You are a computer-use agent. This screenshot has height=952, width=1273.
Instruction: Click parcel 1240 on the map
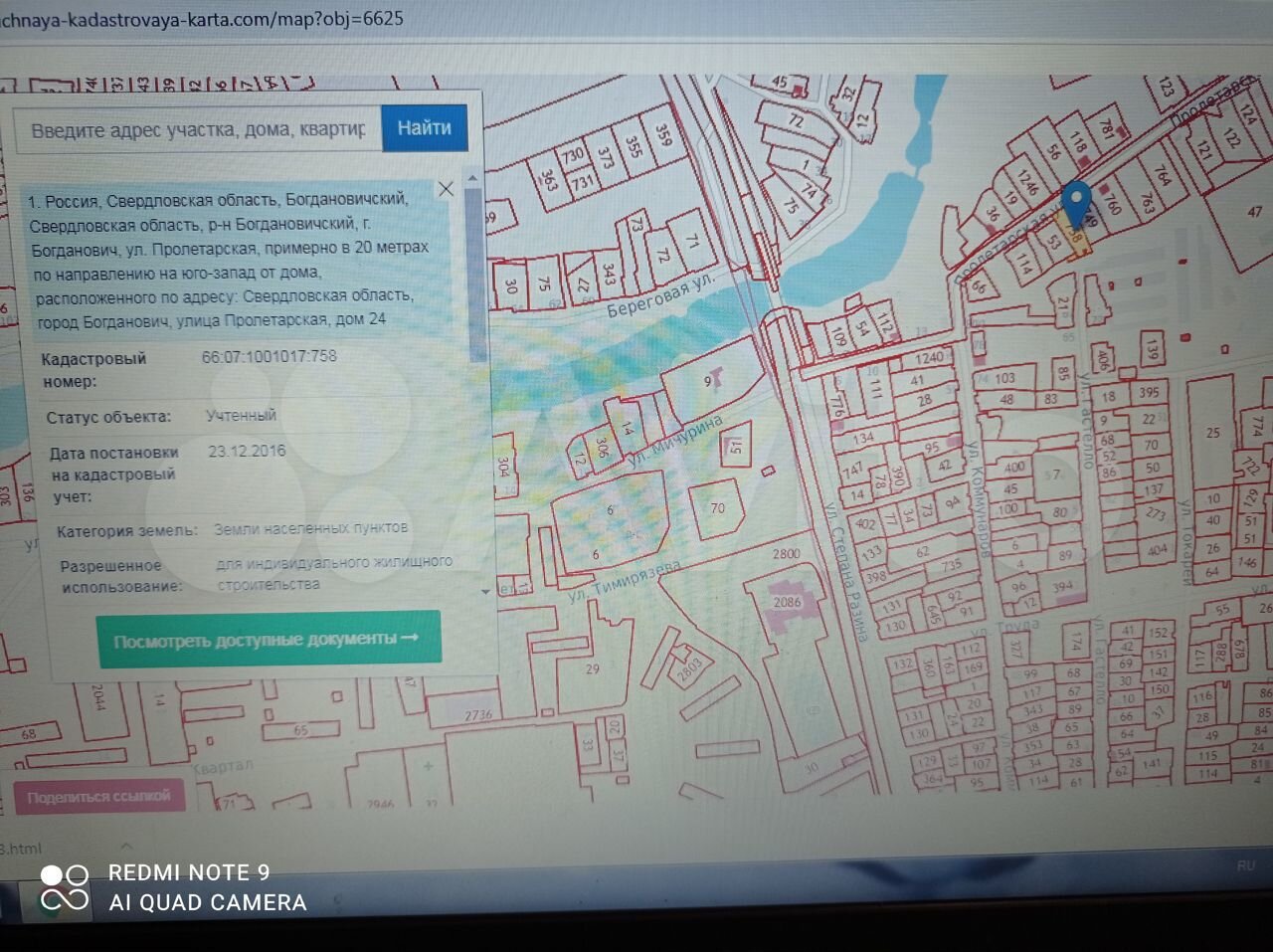pyautogui.click(x=930, y=358)
